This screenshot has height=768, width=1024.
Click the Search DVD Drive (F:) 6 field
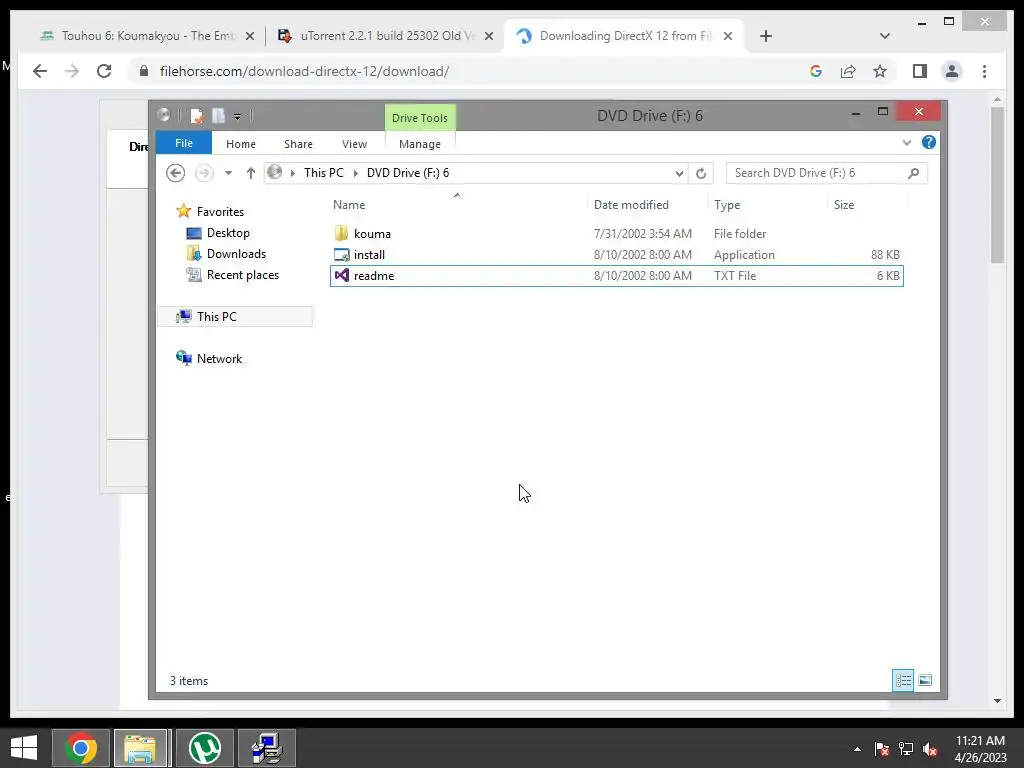click(826, 173)
